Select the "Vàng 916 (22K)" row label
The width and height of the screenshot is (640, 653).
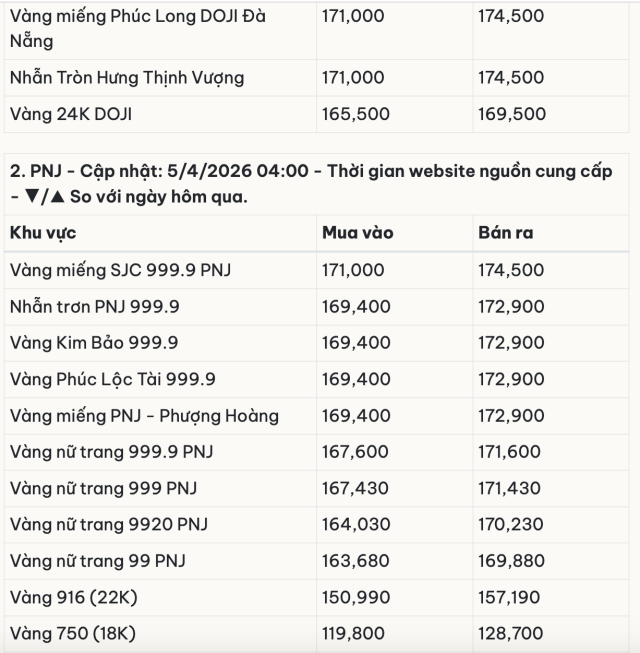(x=74, y=598)
